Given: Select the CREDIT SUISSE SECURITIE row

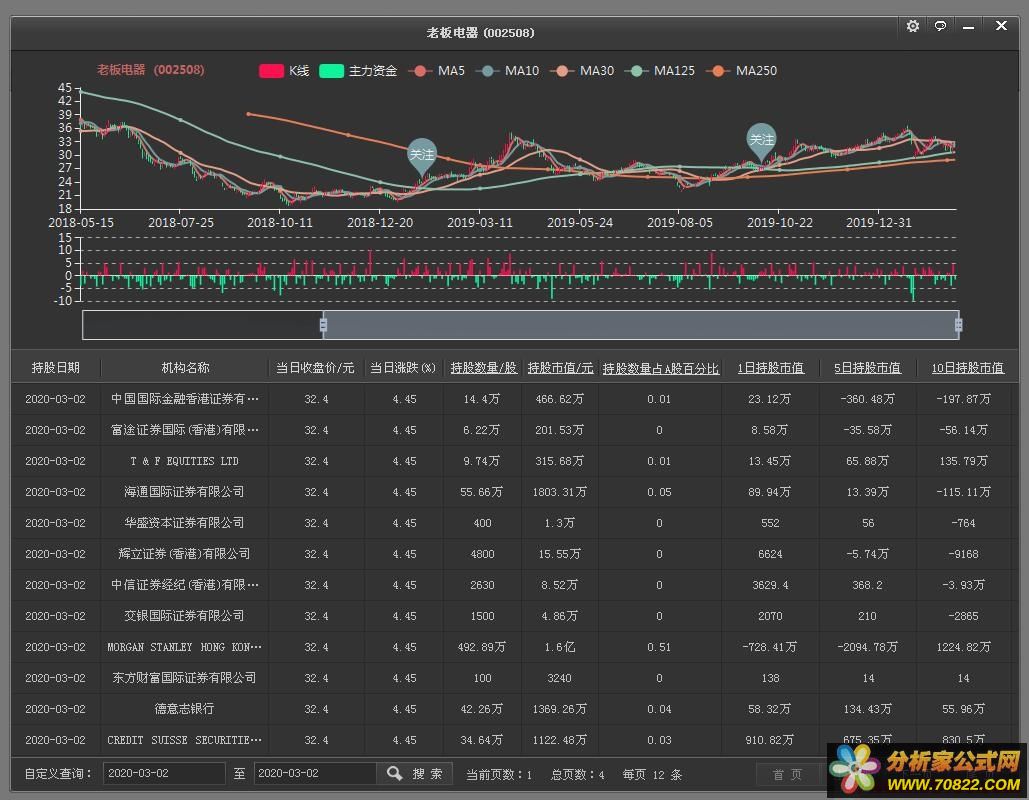Looking at the screenshot, I should pos(512,740).
